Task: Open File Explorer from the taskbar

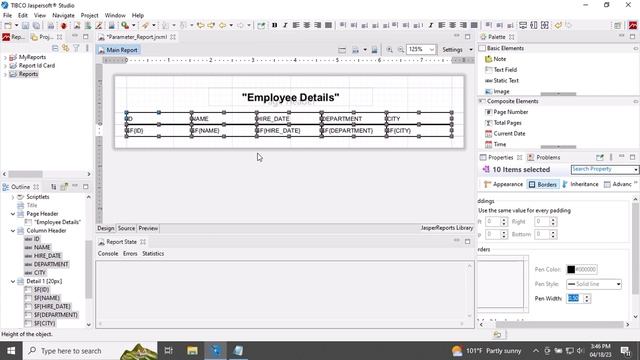Action: tap(192, 351)
